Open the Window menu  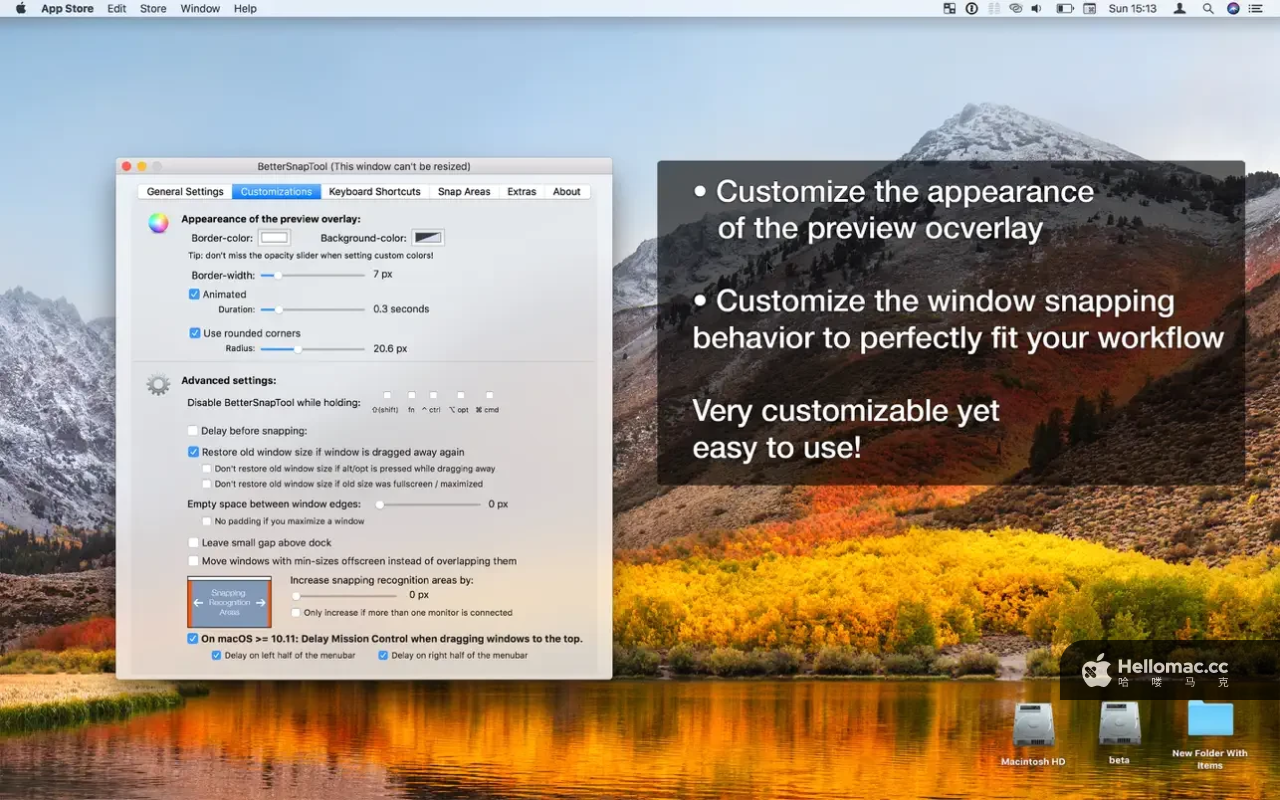click(200, 8)
